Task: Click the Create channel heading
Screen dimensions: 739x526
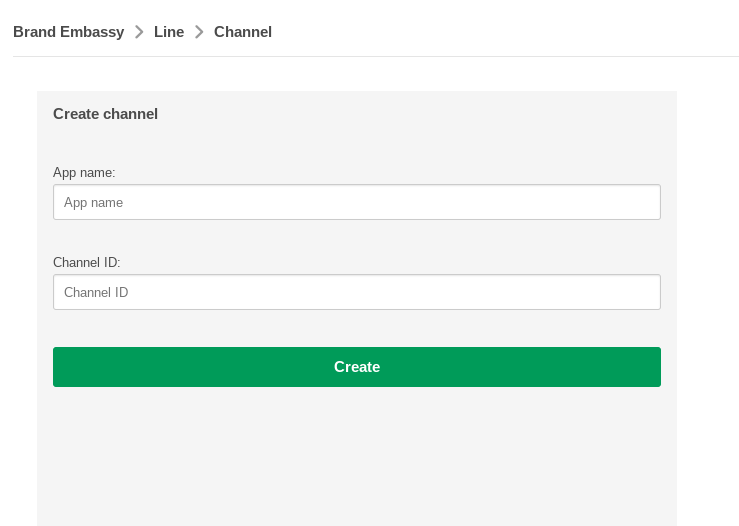Action: point(106,114)
